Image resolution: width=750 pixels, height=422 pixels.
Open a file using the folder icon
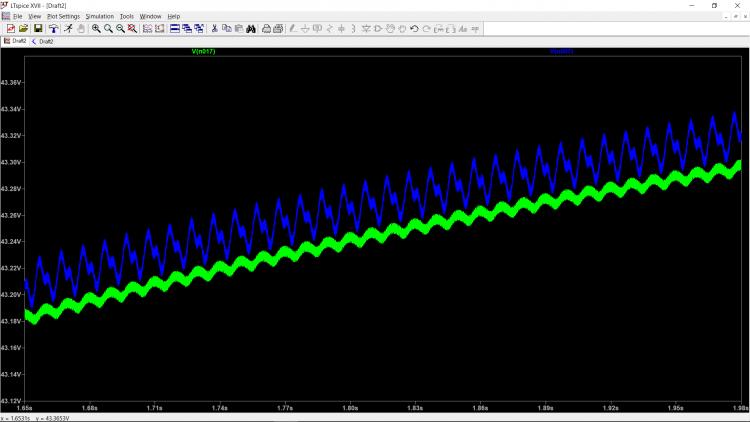(x=23, y=28)
